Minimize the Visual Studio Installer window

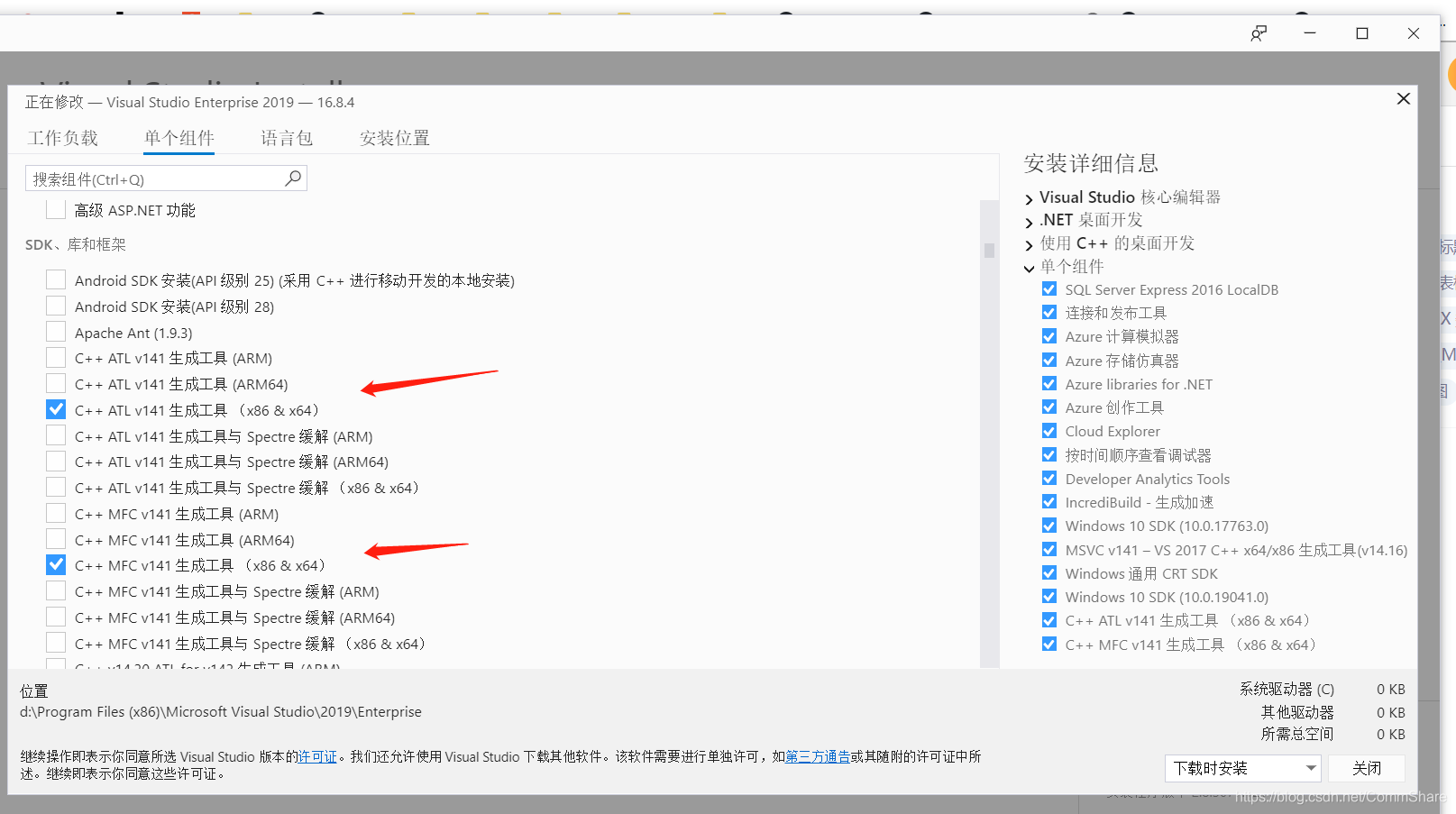[x=1310, y=33]
